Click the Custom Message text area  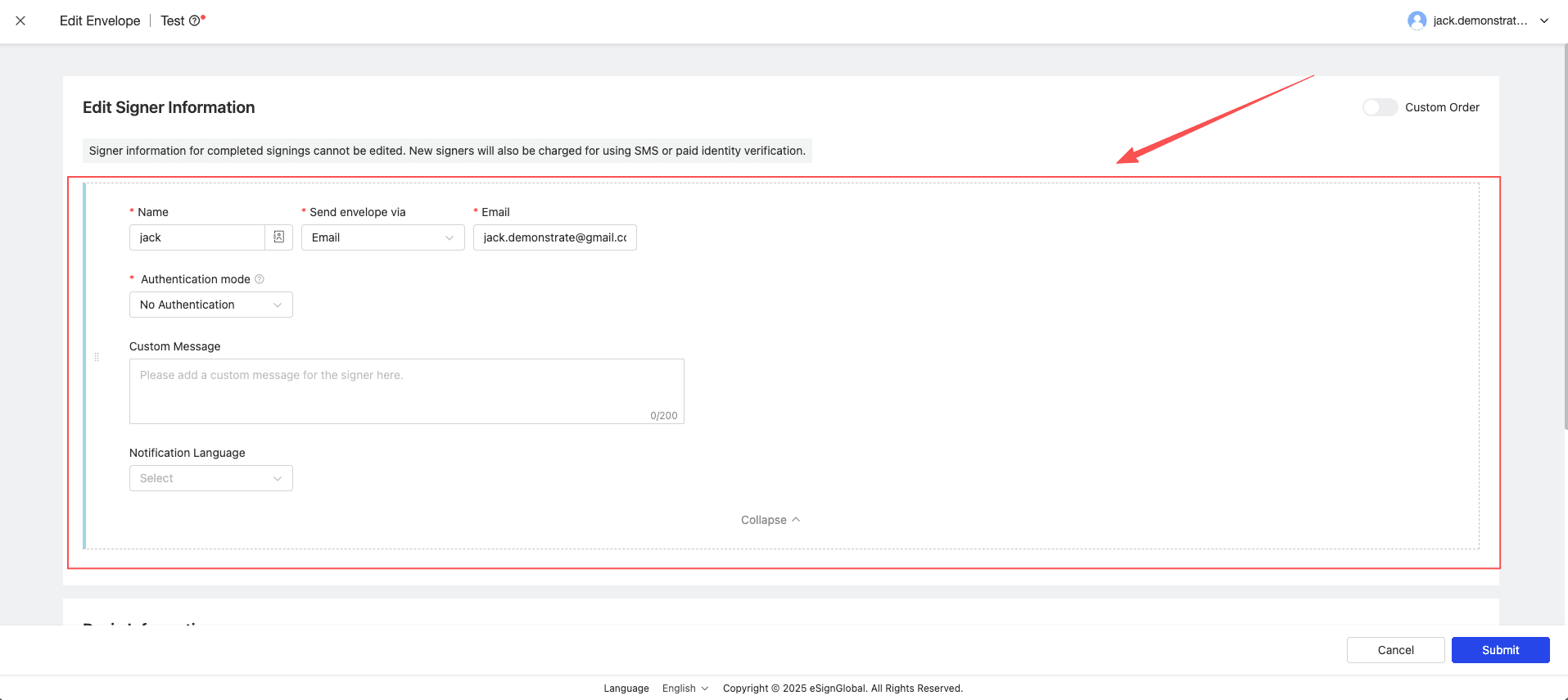[406, 391]
